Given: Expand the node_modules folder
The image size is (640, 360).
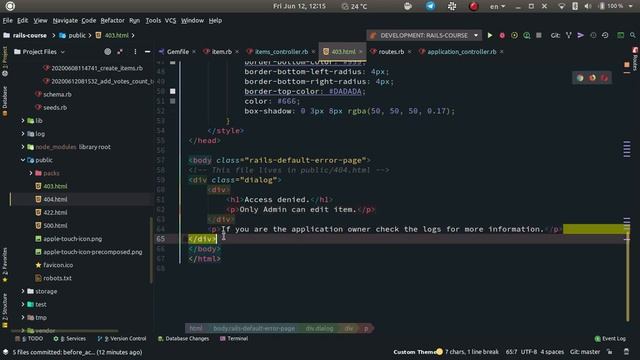Looking at the screenshot, I should point(23,147).
